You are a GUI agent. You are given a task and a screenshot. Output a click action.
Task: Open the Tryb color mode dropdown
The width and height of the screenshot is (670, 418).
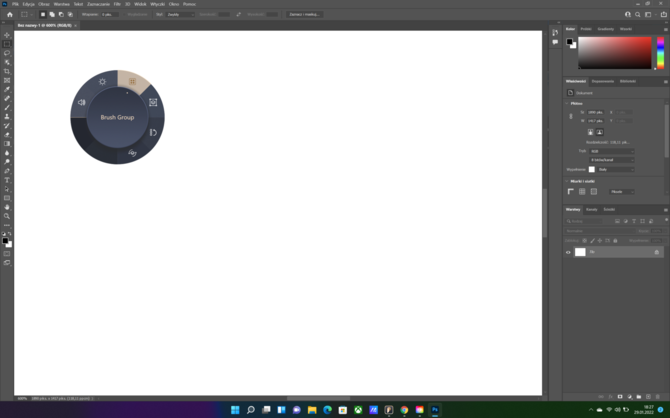click(x=611, y=151)
